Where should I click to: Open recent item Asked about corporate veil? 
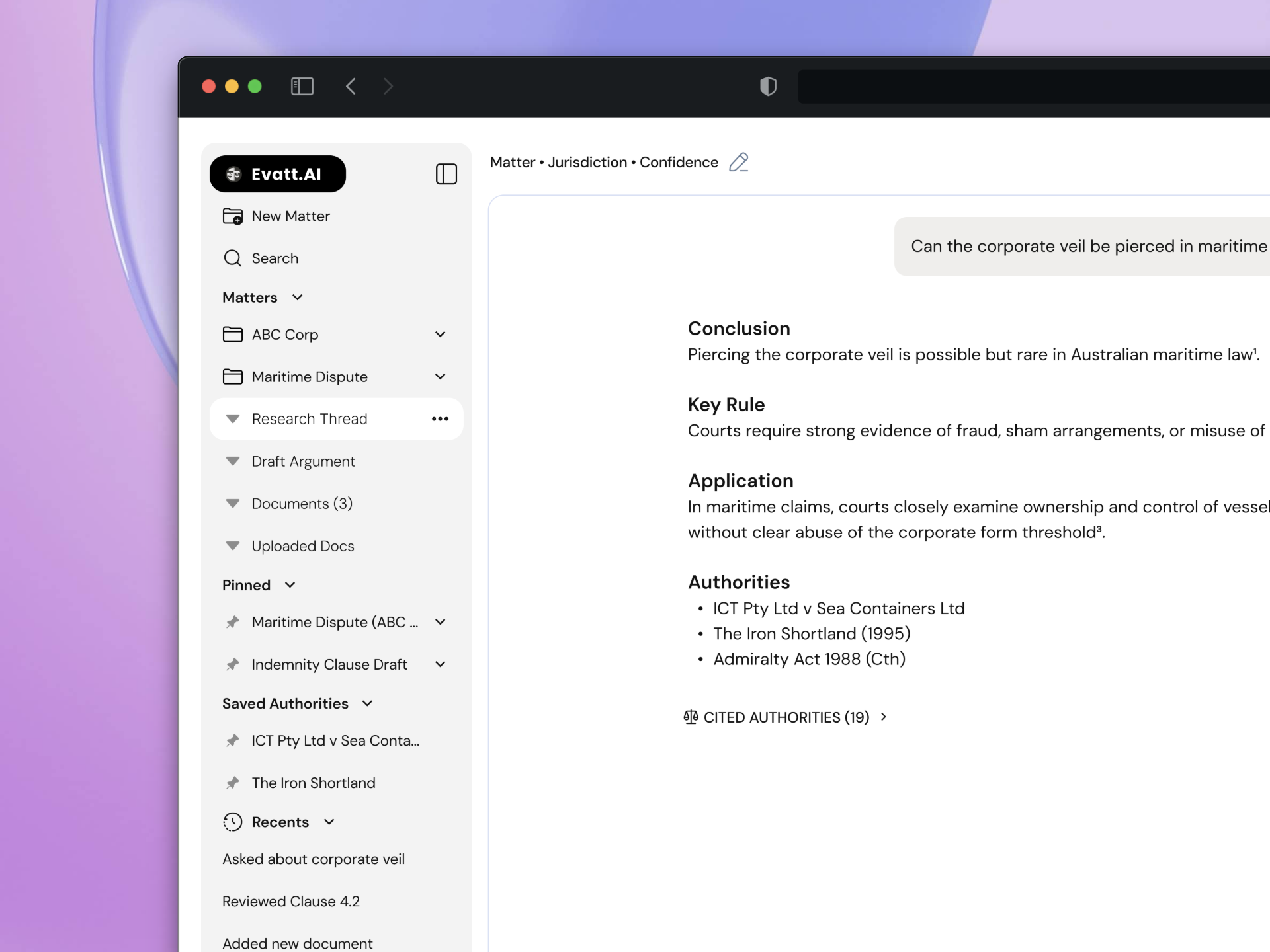pyautogui.click(x=314, y=859)
